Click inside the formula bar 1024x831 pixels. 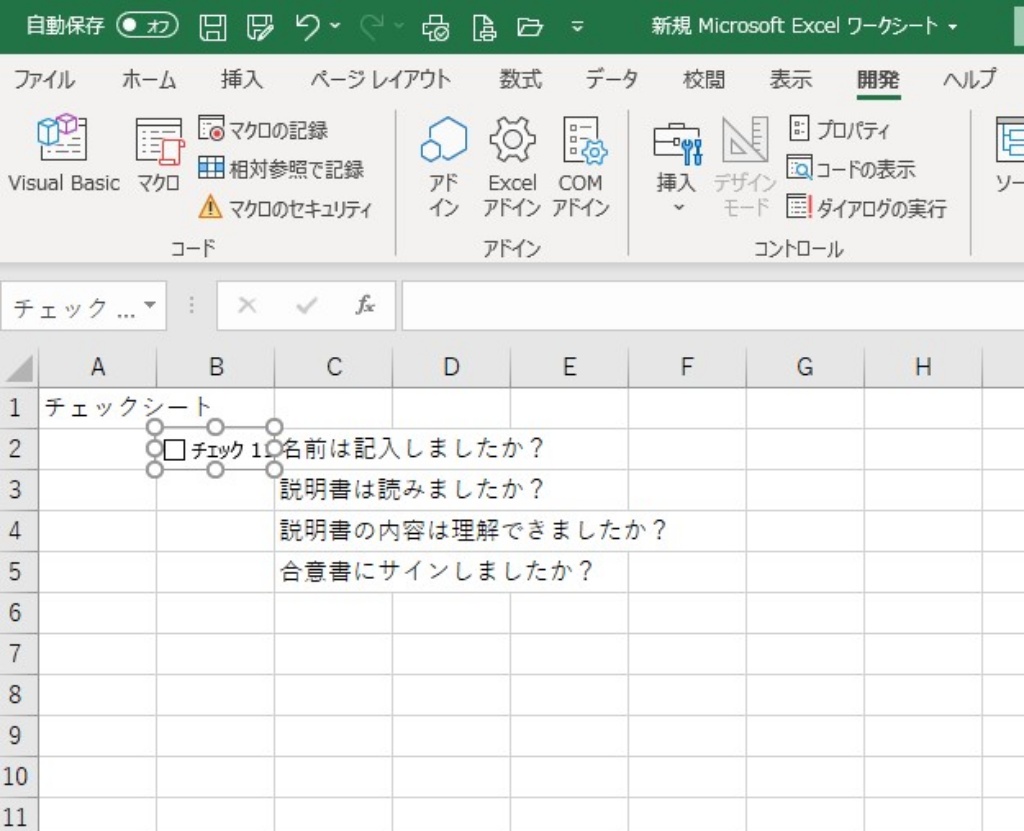[x=712, y=306]
